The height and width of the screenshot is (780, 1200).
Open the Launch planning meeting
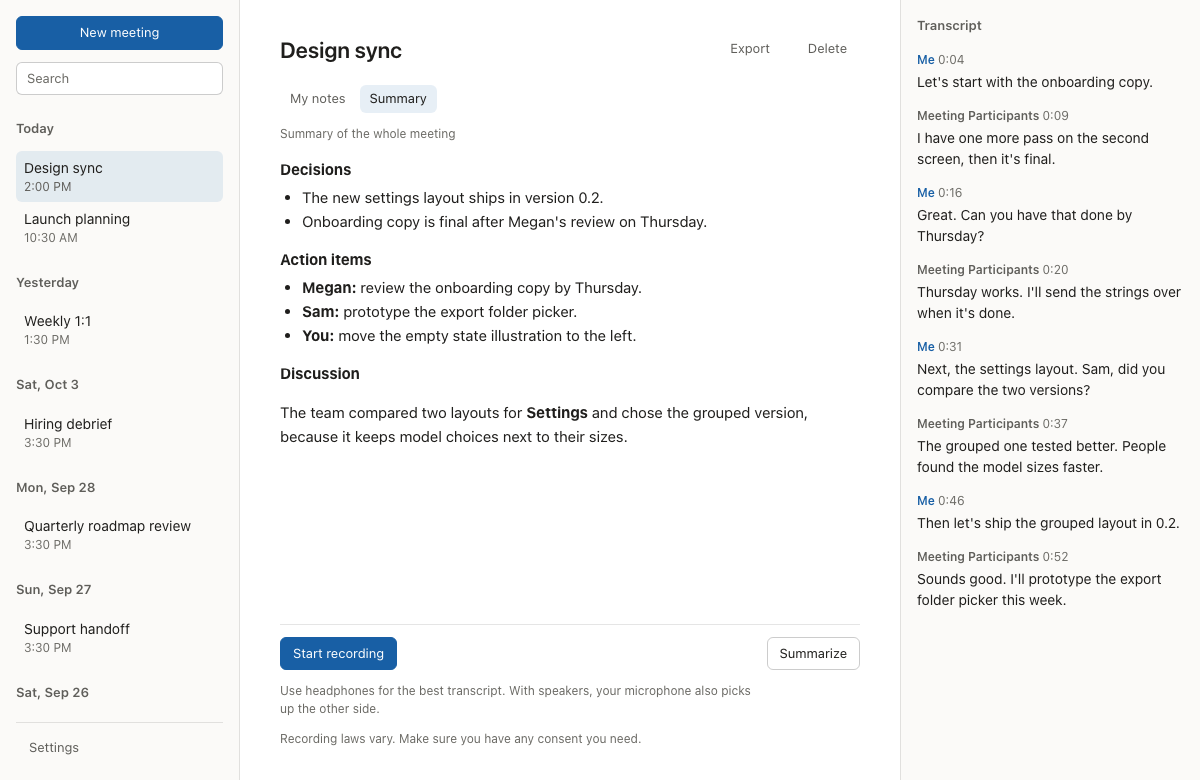point(119,228)
